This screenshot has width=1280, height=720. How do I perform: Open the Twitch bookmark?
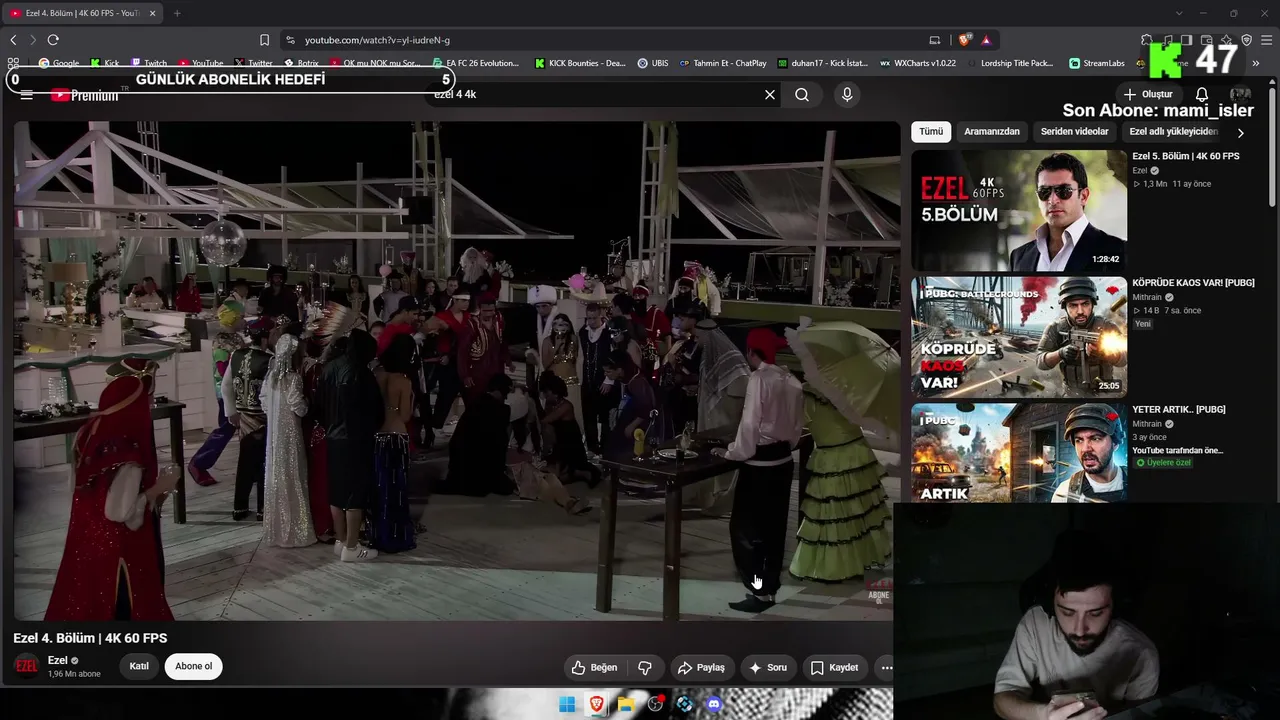[x=149, y=63]
